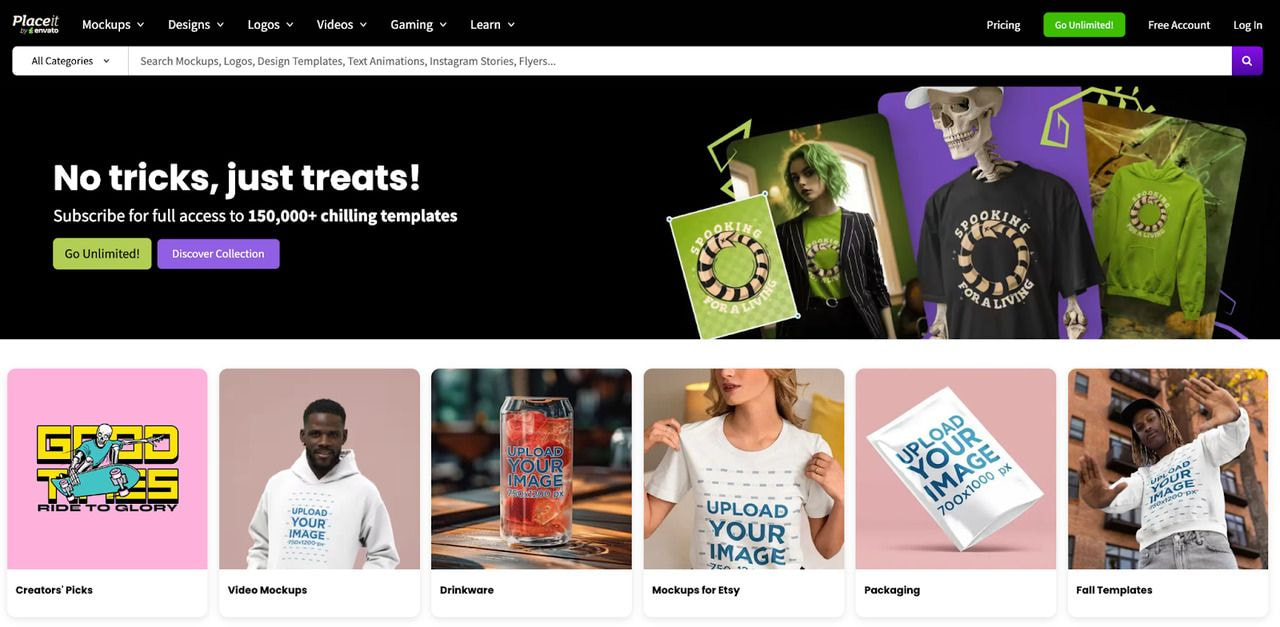
Task: Expand the Gaming menu chevron
Action: click(443, 25)
